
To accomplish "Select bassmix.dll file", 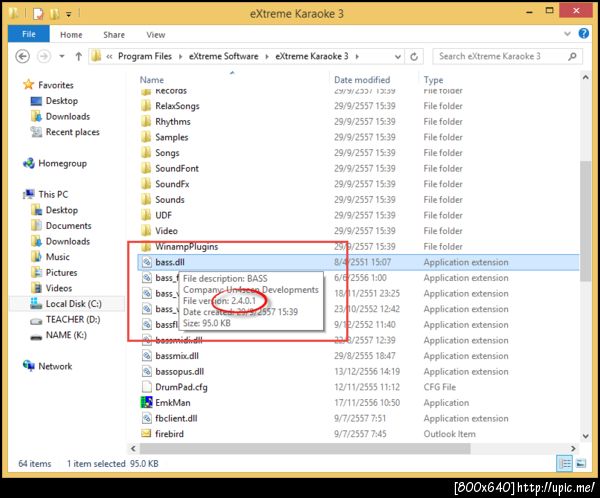I will pyautogui.click(x=177, y=356).
